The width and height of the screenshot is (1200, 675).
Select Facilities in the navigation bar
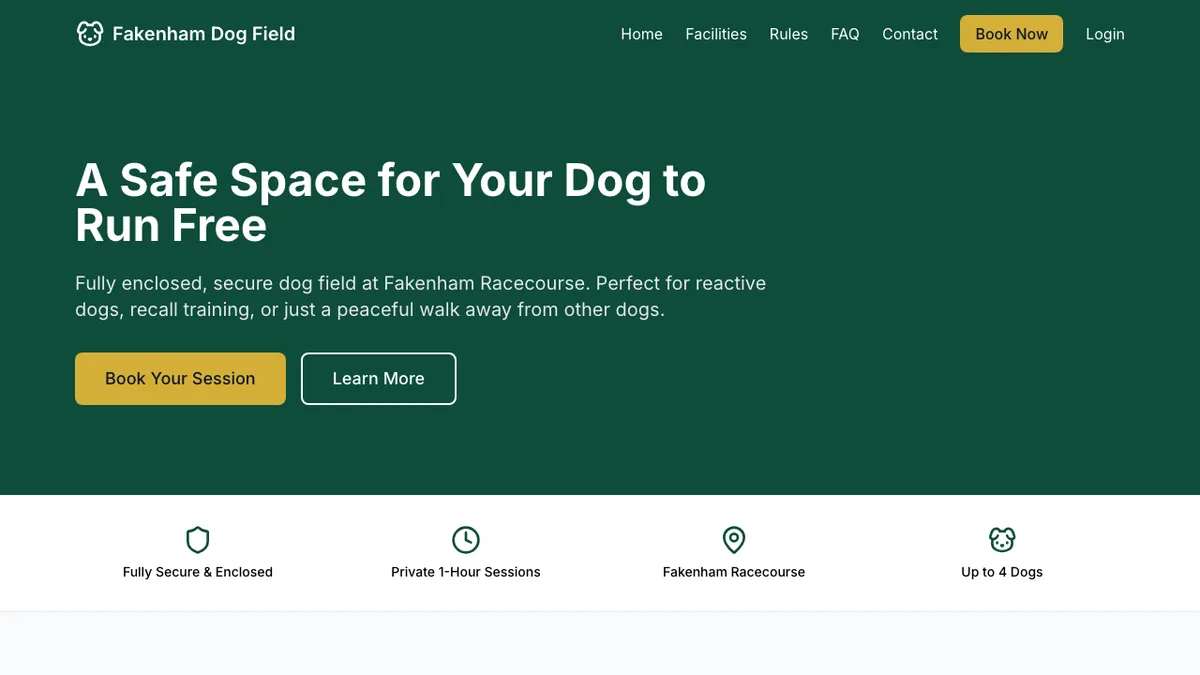[x=716, y=34]
